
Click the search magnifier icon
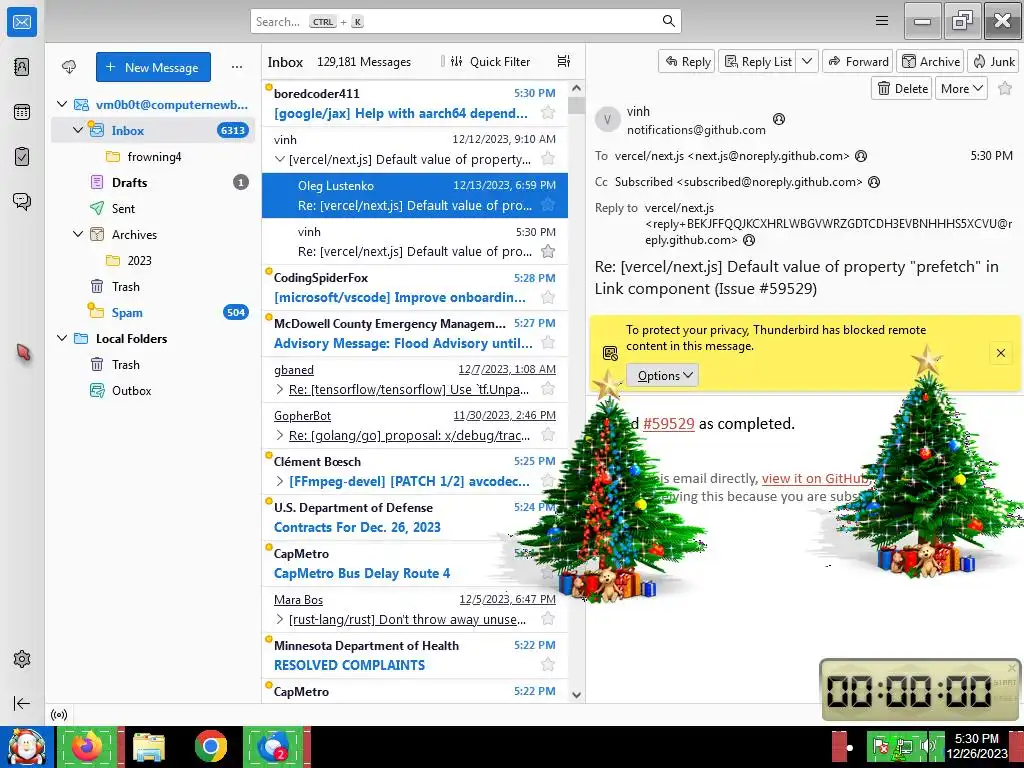click(x=668, y=21)
